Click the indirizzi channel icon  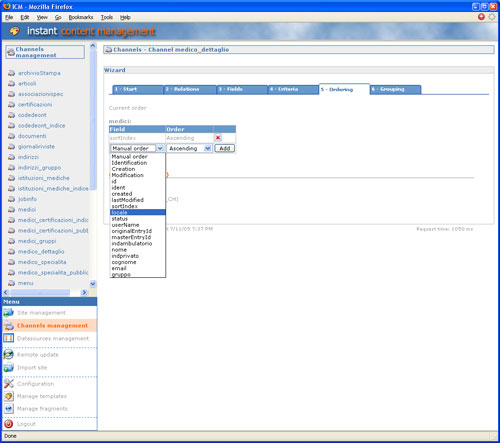(x=12, y=157)
